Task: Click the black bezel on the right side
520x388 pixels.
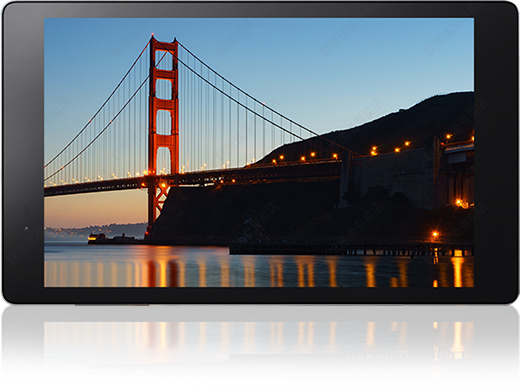Action: [496, 153]
